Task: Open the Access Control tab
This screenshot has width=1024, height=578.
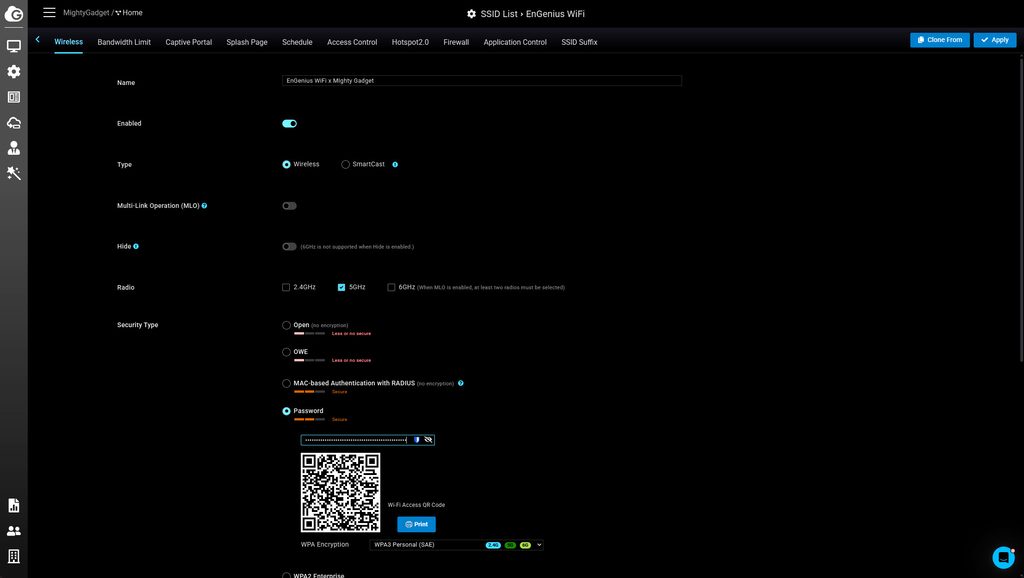Action: (352, 42)
